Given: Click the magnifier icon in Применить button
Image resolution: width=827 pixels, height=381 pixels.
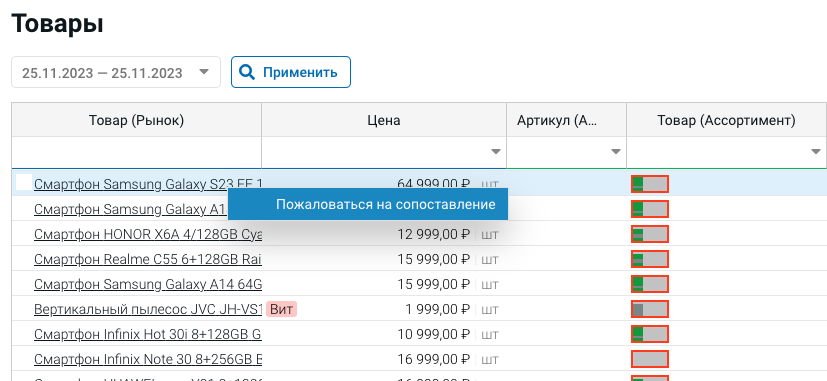Looking at the screenshot, I should [x=247, y=72].
